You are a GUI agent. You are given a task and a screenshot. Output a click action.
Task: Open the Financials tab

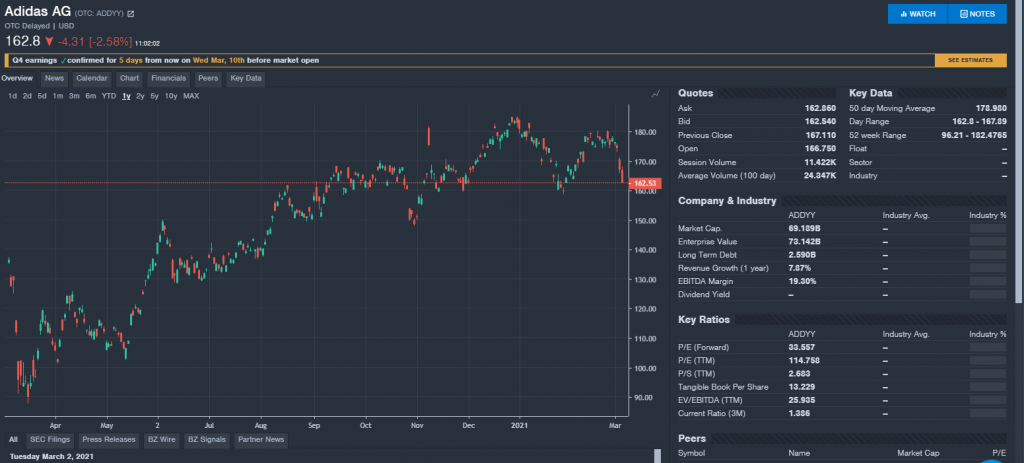click(x=168, y=78)
